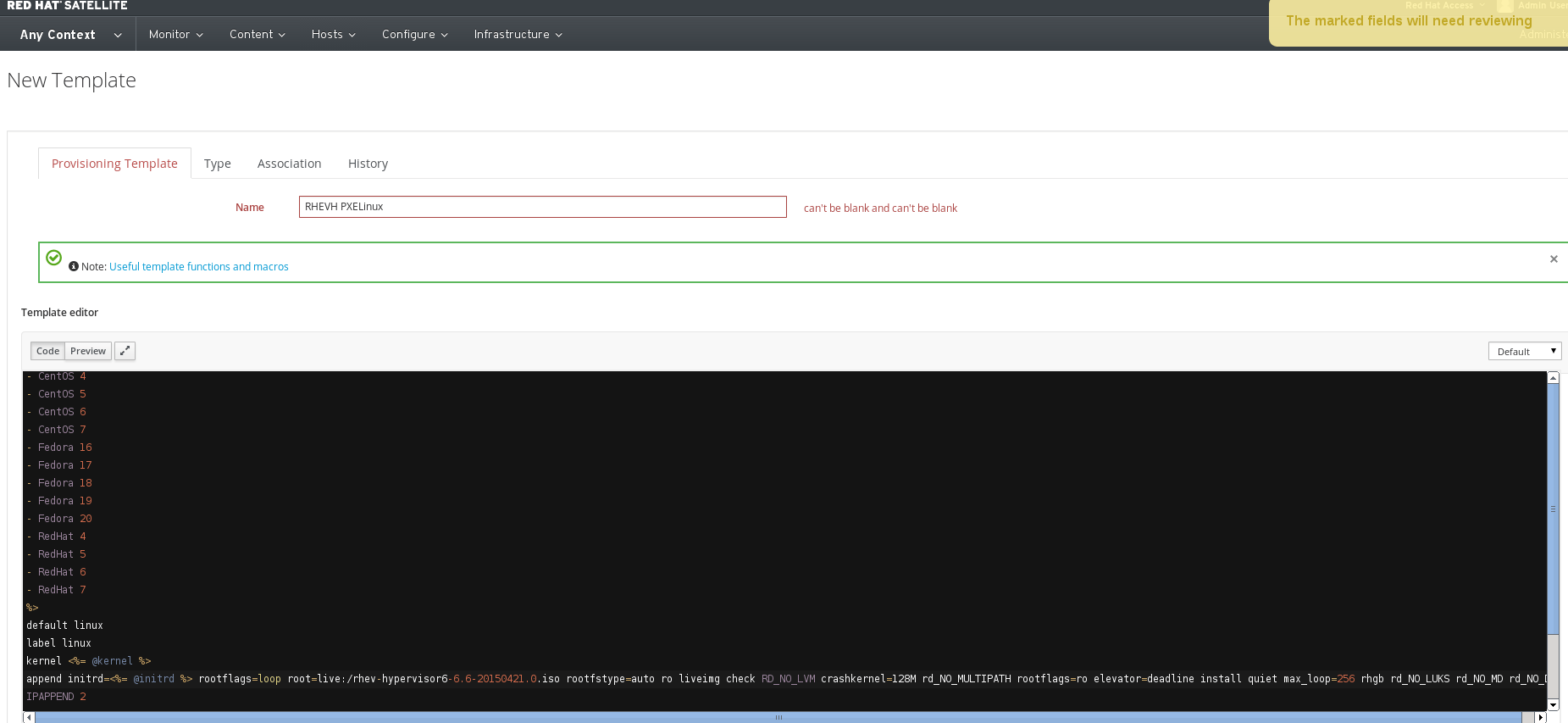Viewport: 1568px width, 723px height.
Task: Click the horizontal scrollbar left arrow
Action: pyautogui.click(x=29, y=717)
